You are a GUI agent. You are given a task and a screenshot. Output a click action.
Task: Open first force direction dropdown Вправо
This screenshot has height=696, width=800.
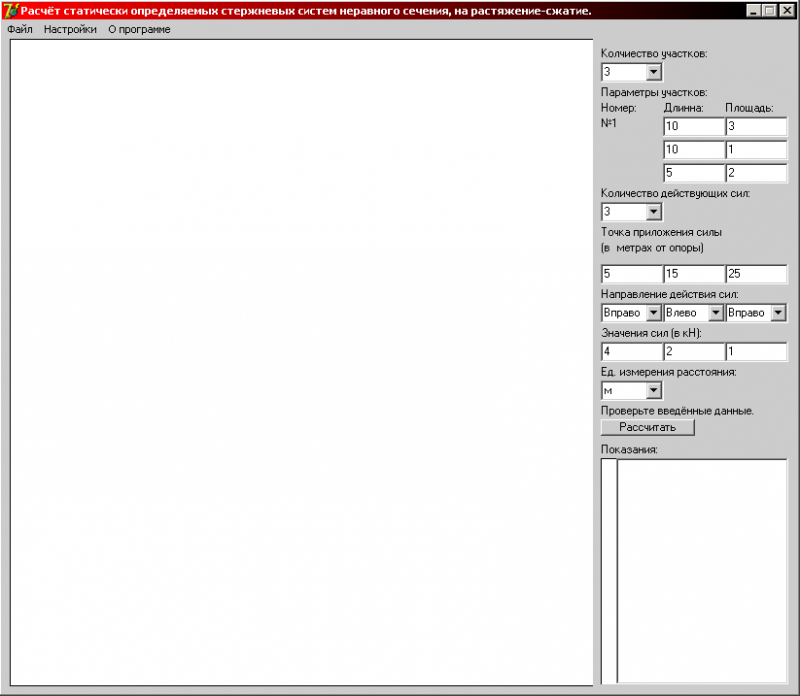(x=654, y=313)
